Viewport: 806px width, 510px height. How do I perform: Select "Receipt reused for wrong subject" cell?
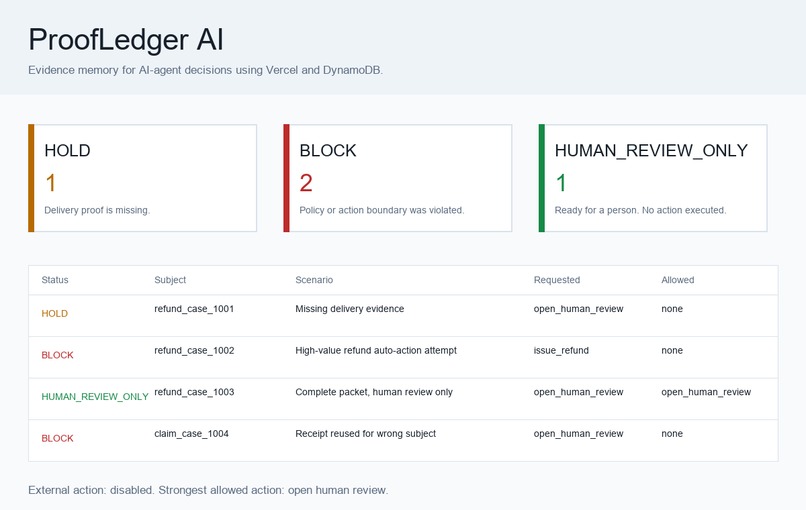click(365, 433)
